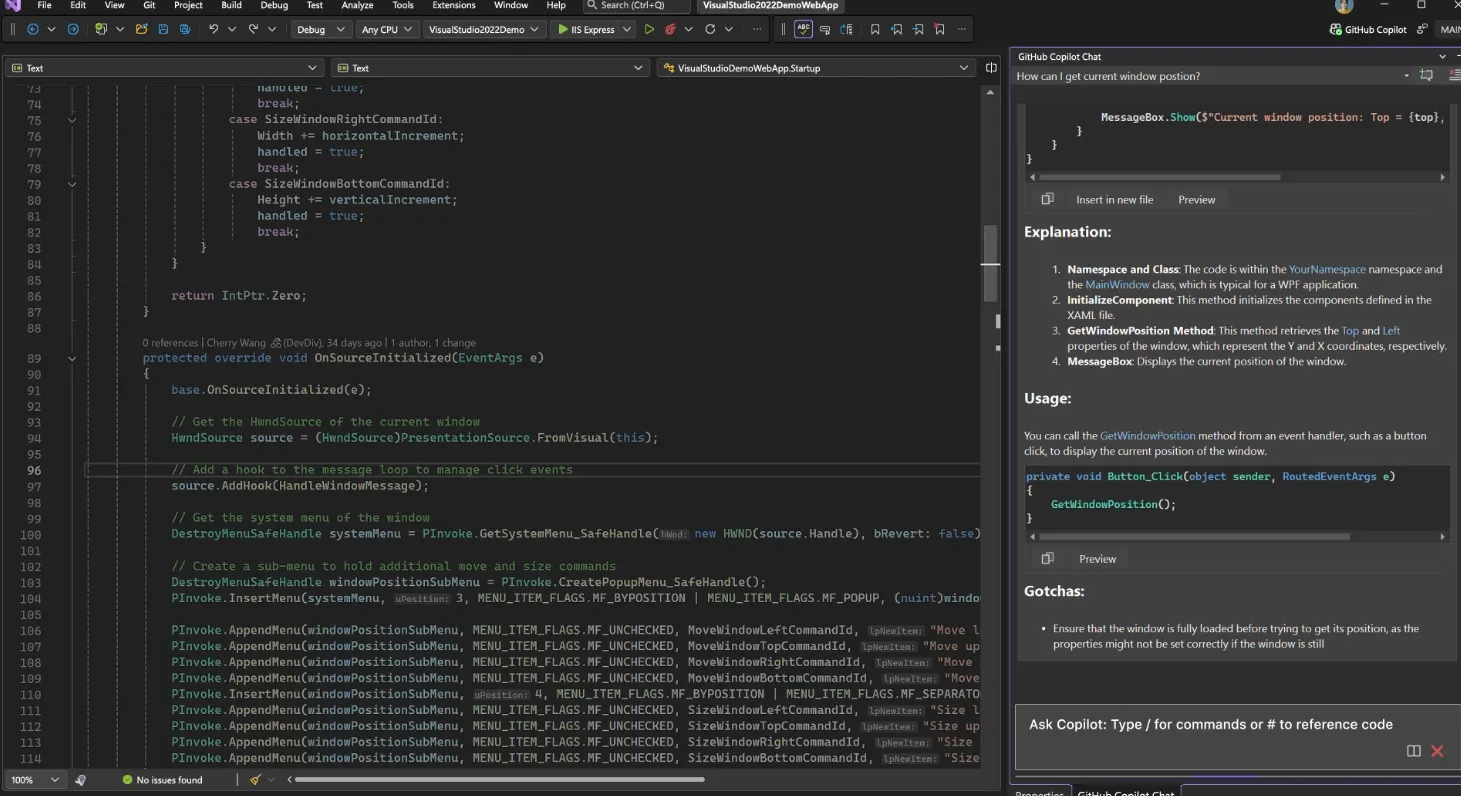
Task: Open the File menu
Action: click(44, 5)
